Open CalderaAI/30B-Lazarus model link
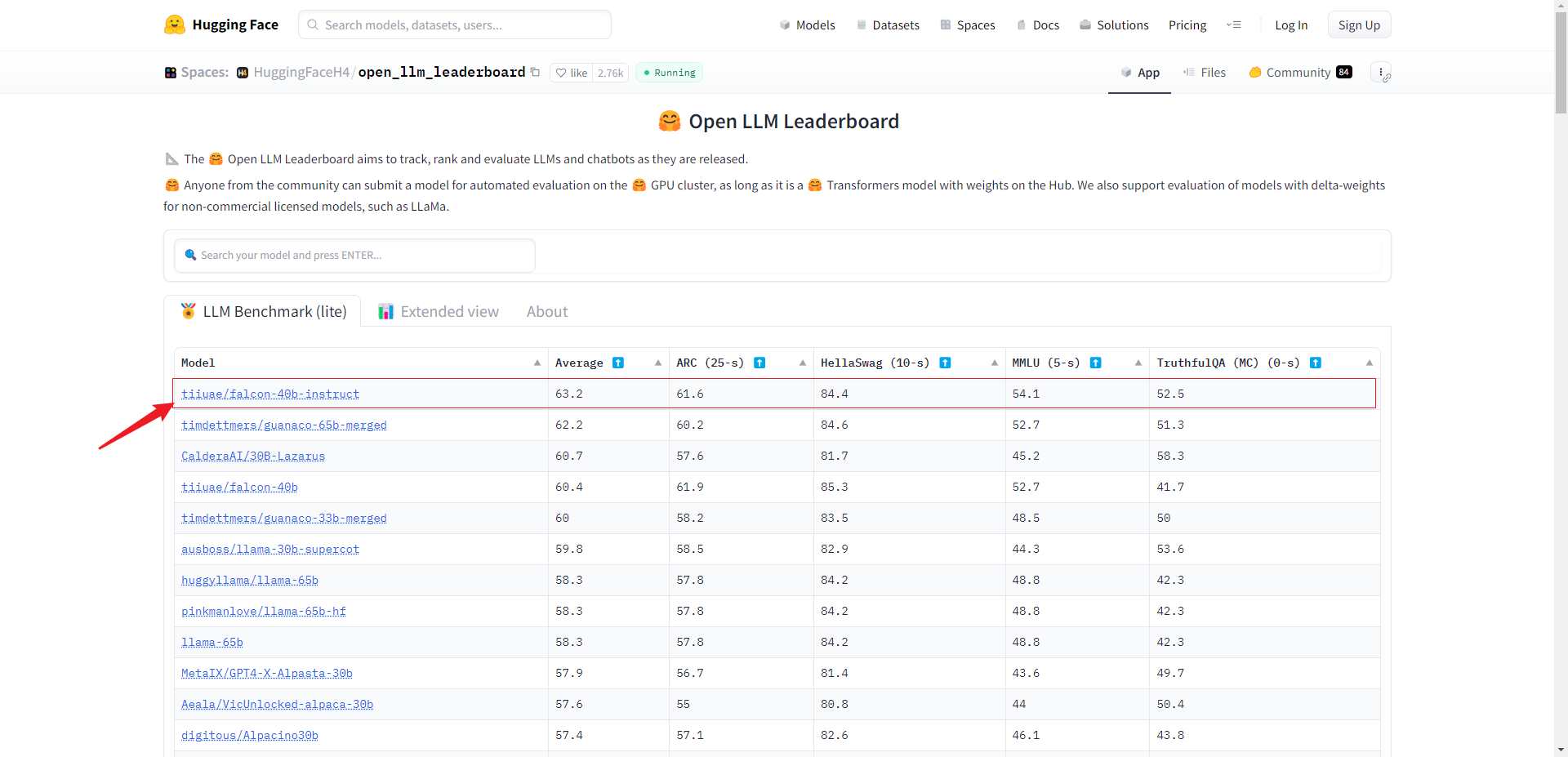 (253, 456)
